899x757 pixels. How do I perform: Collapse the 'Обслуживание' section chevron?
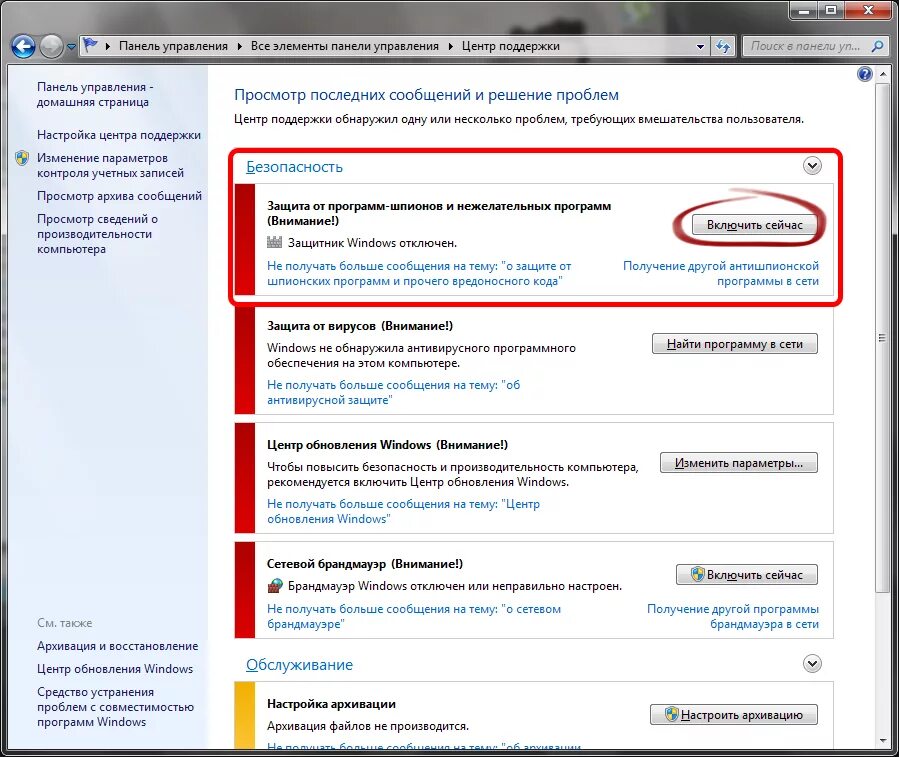pyautogui.click(x=812, y=664)
